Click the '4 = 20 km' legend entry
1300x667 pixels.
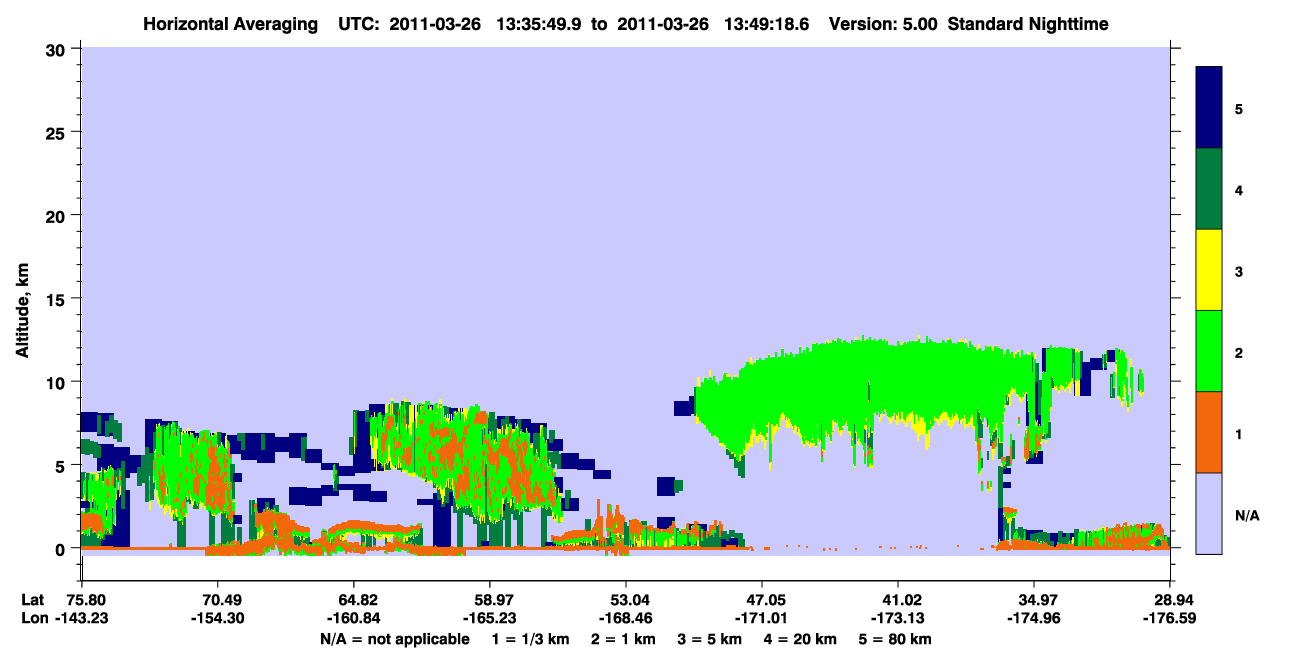[802, 639]
